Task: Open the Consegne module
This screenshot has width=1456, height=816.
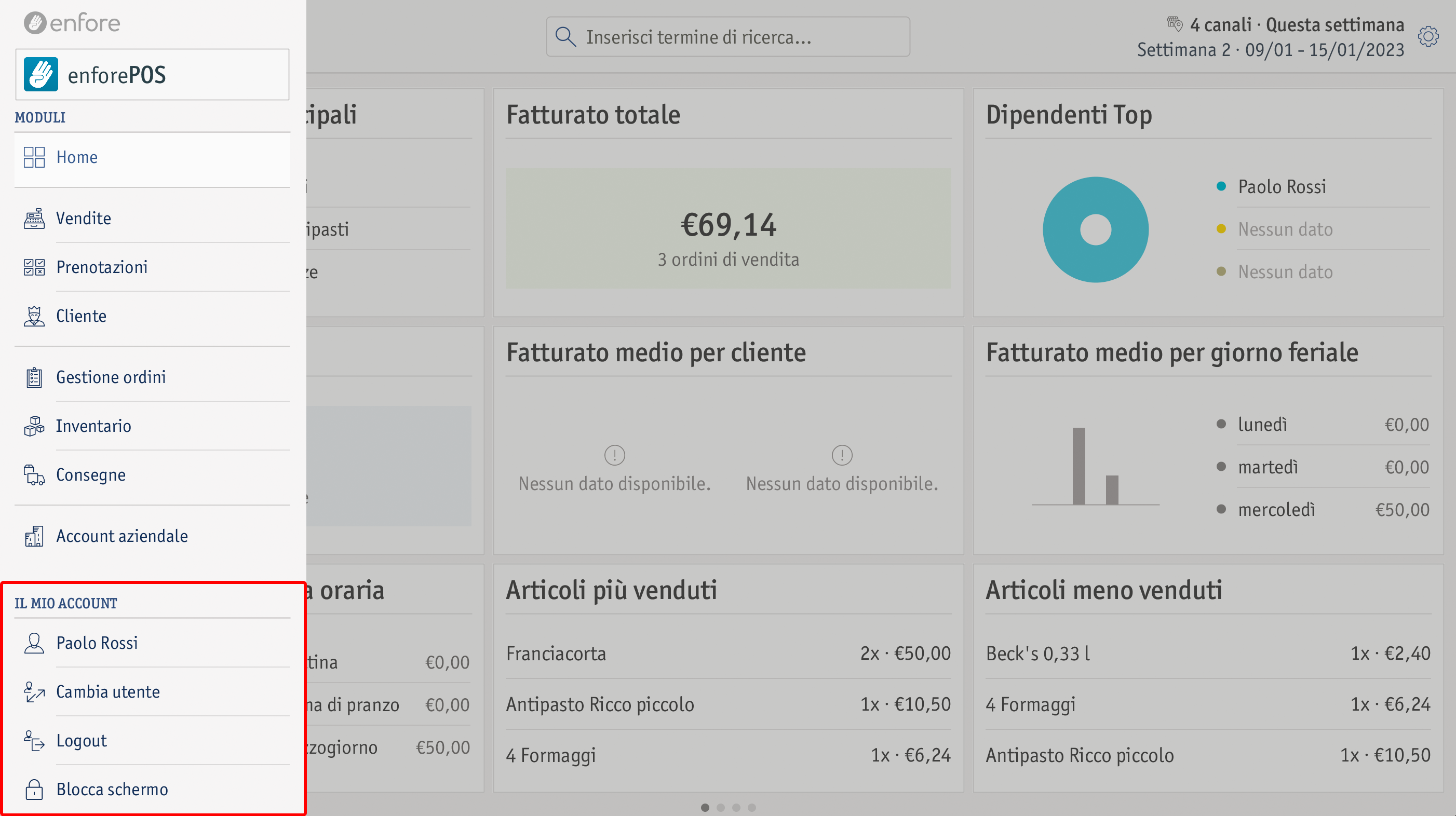Action: (152, 475)
